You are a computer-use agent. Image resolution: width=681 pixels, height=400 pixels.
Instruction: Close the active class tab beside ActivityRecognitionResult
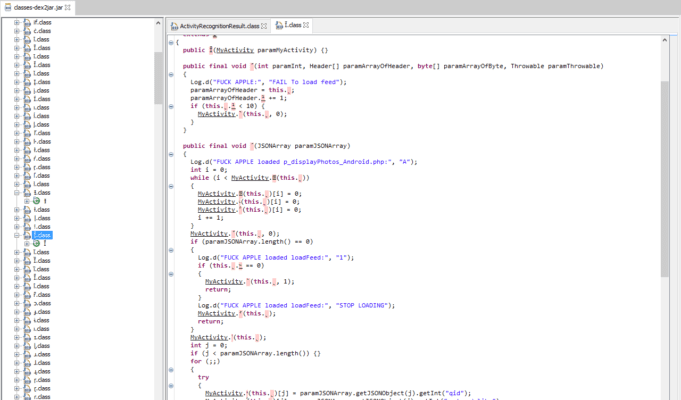coord(306,25)
